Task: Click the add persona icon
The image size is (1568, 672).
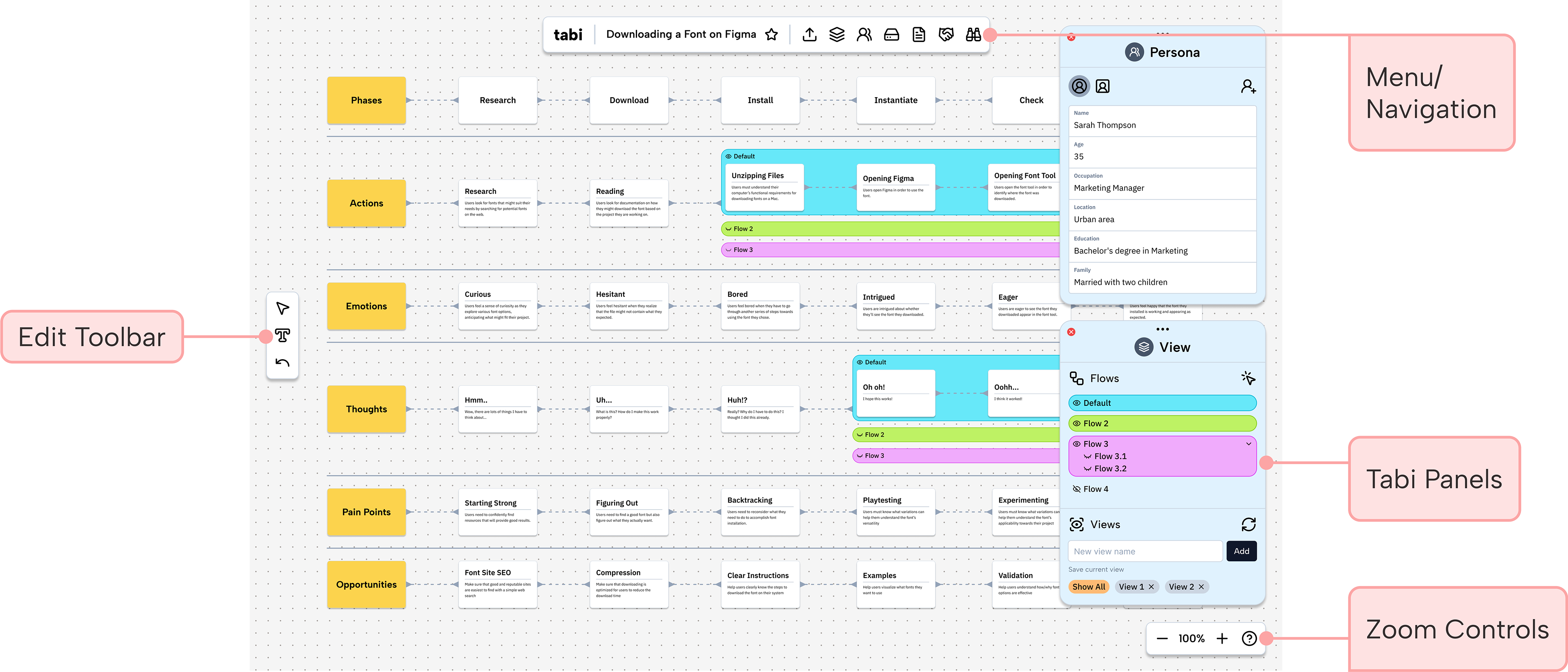Action: (x=1248, y=87)
